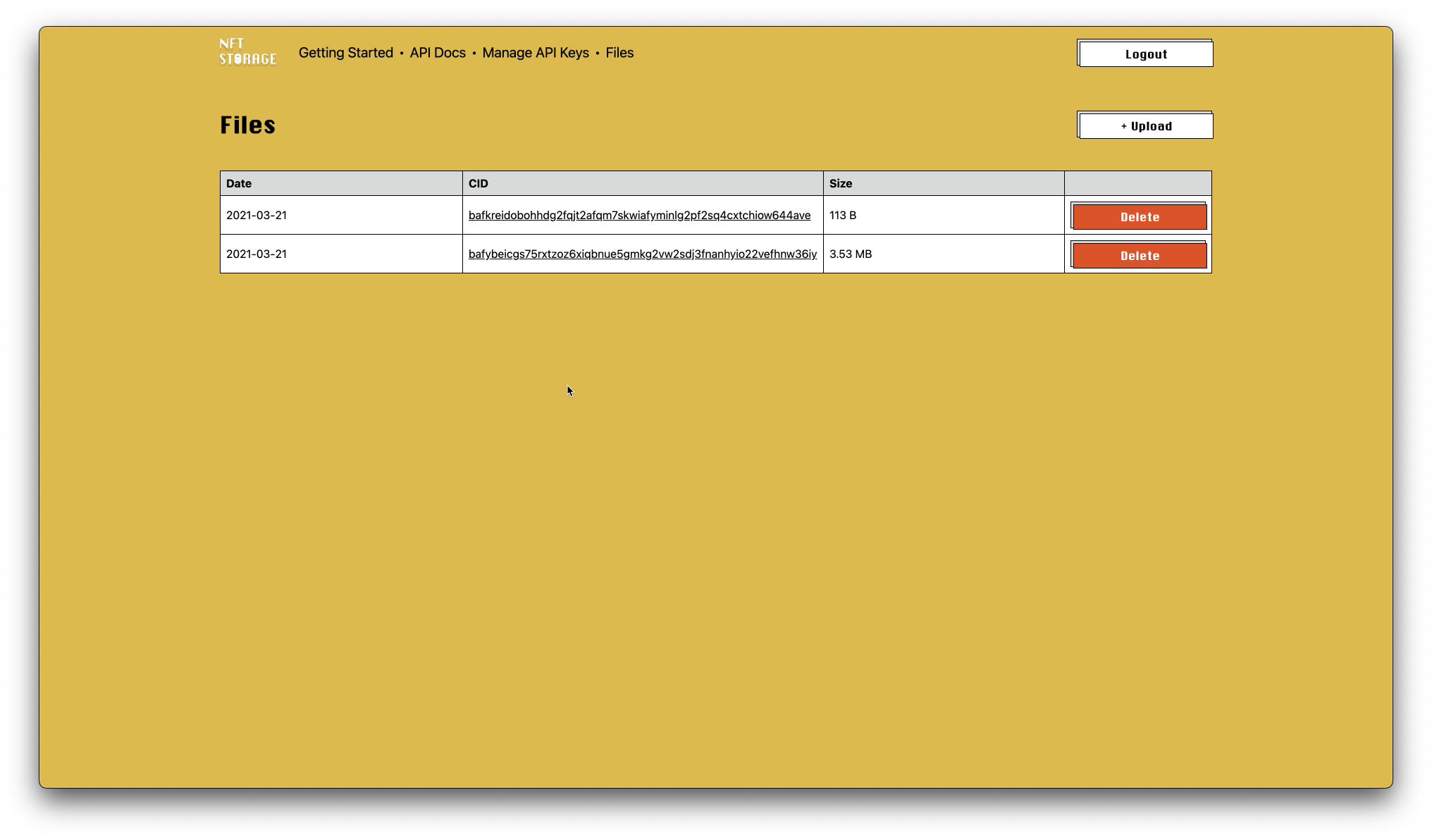Go to API Docs
Screen dimensions: 1432x840
(438, 53)
